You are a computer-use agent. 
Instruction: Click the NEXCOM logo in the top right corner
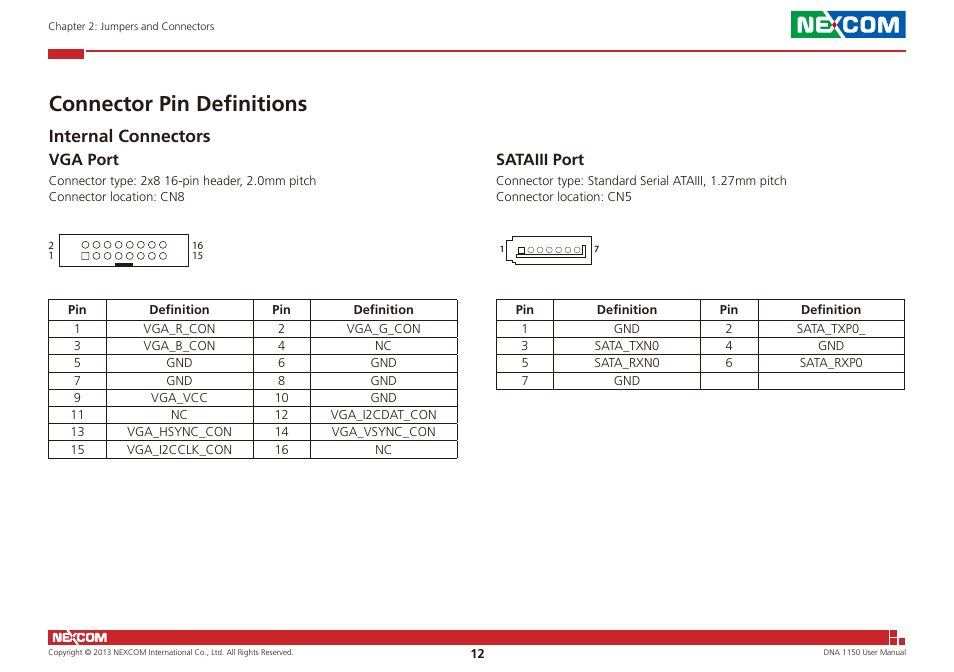[x=848, y=24]
